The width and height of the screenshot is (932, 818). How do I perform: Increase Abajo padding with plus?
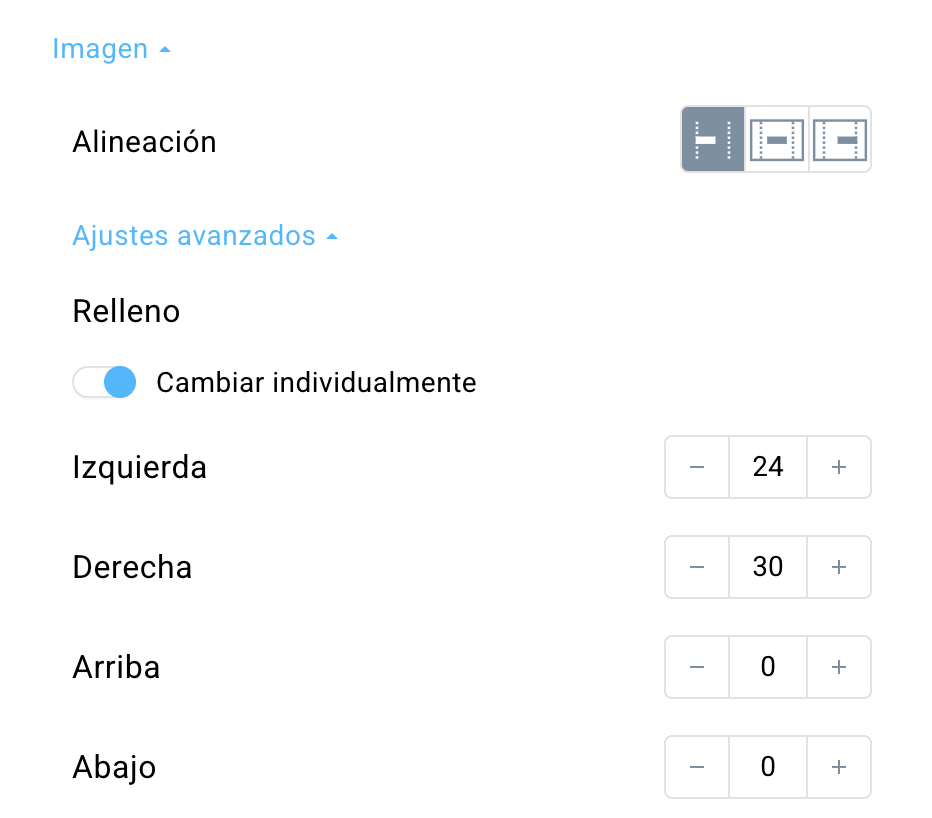[839, 767]
